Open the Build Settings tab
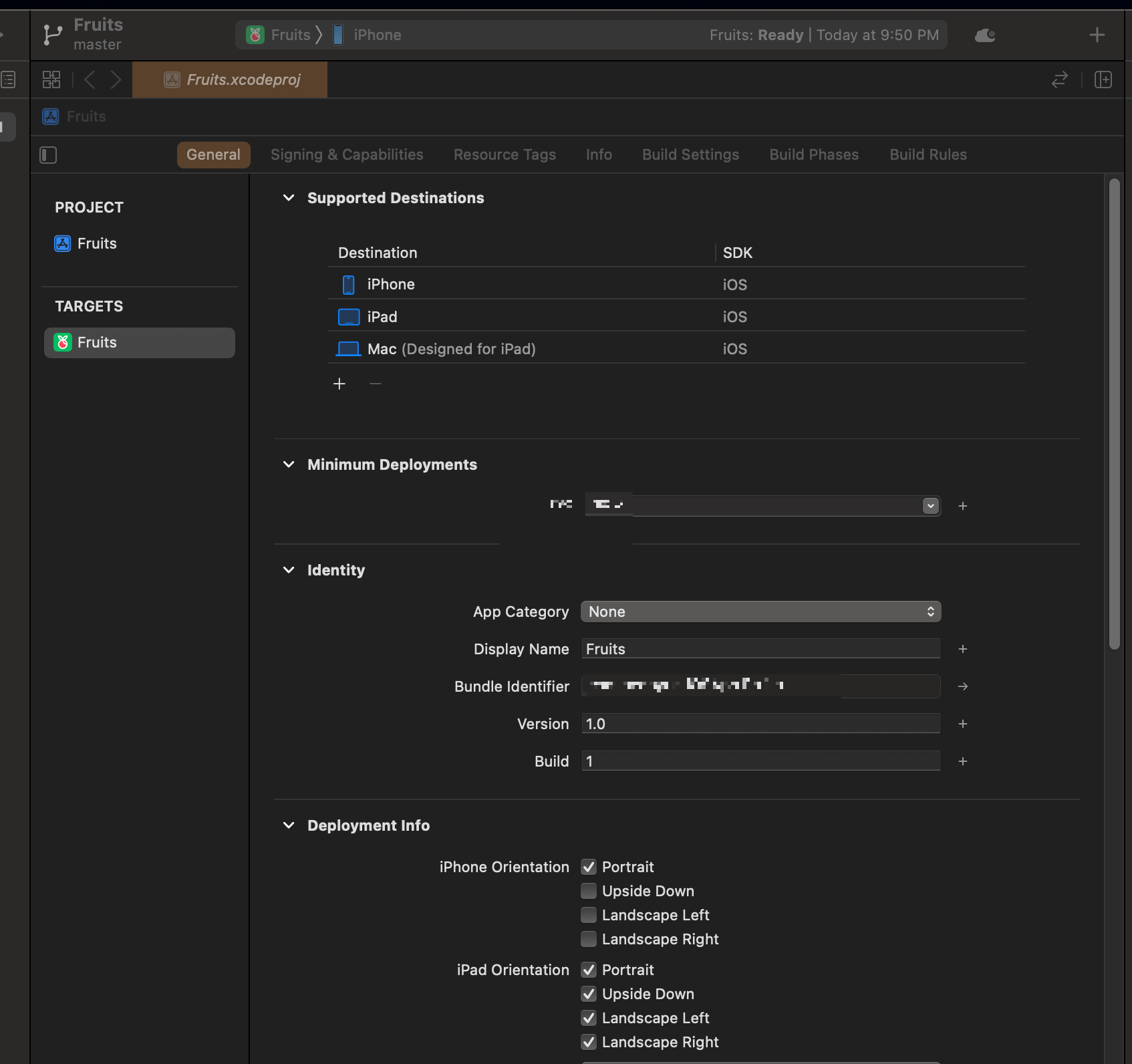This screenshot has width=1132, height=1064. click(690, 154)
